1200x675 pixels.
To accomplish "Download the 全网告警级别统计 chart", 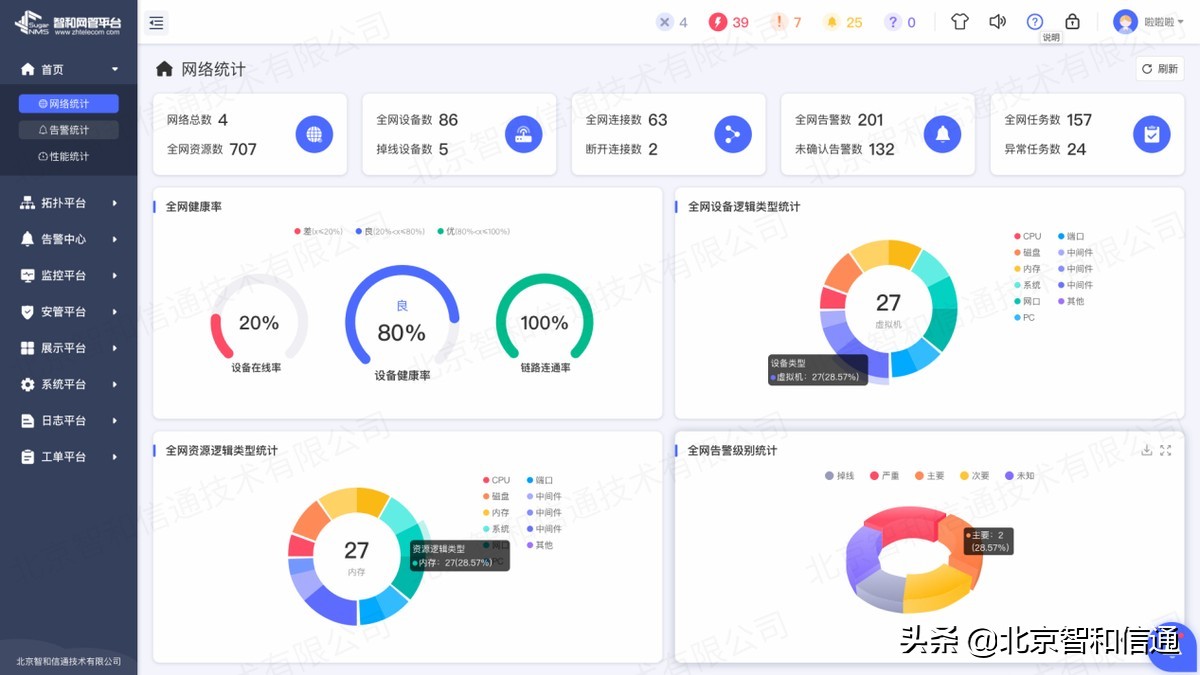I will point(1147,450).
